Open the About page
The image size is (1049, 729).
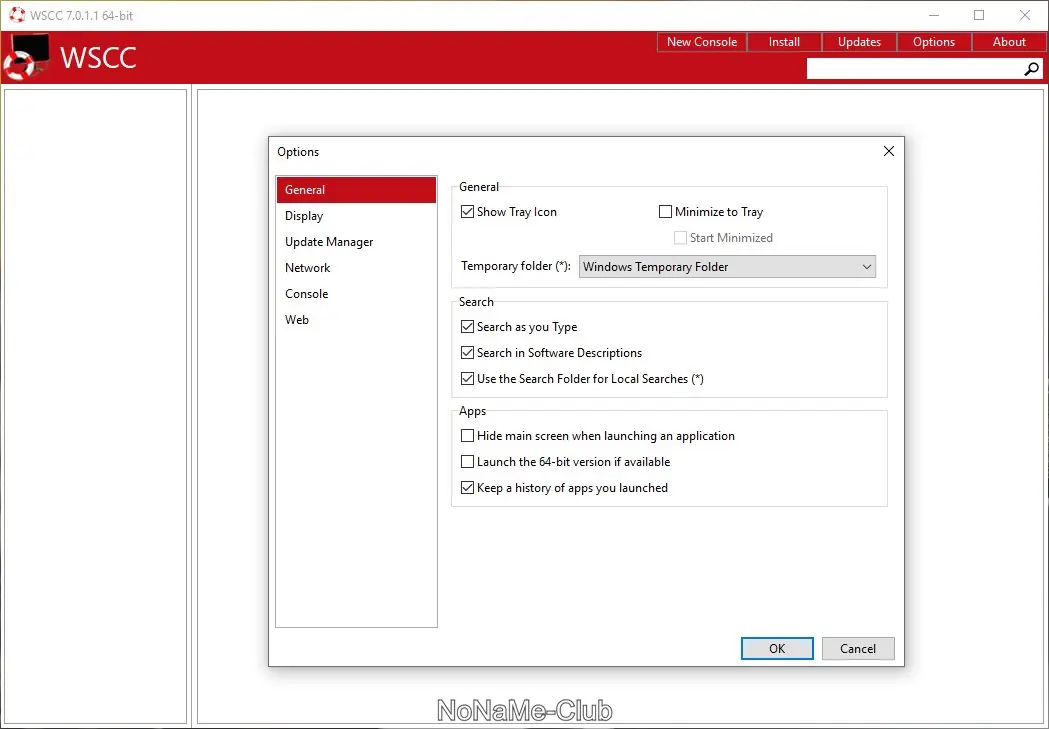click(x=1009, y=42)
